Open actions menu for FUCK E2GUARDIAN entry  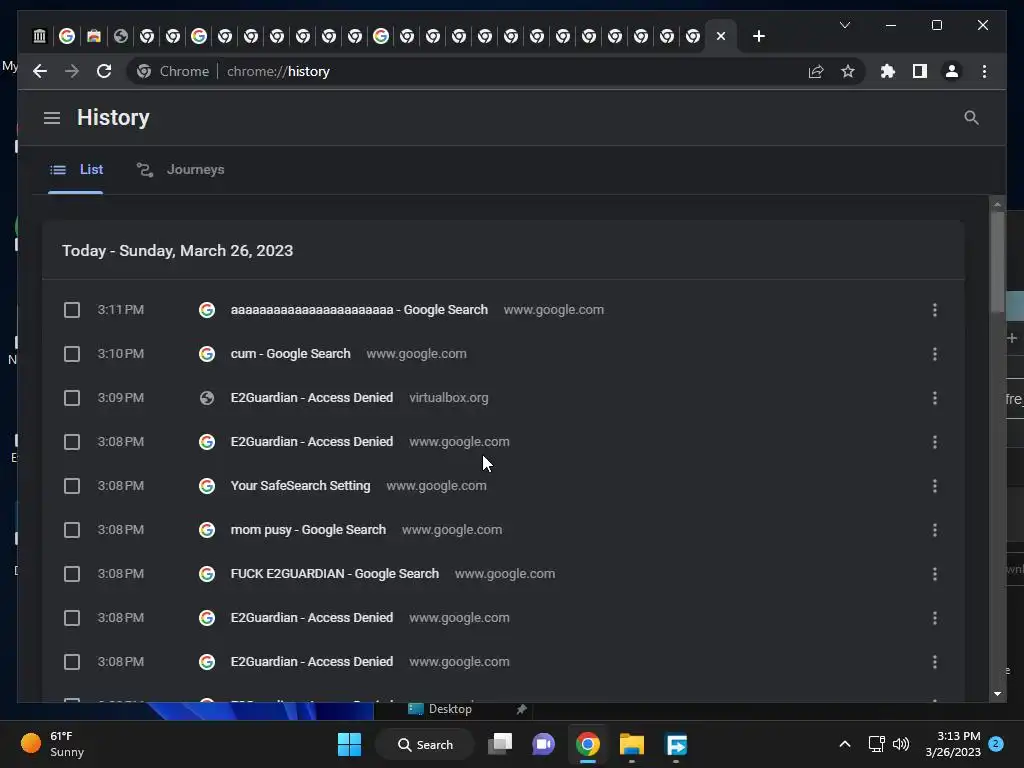point(935,574)
